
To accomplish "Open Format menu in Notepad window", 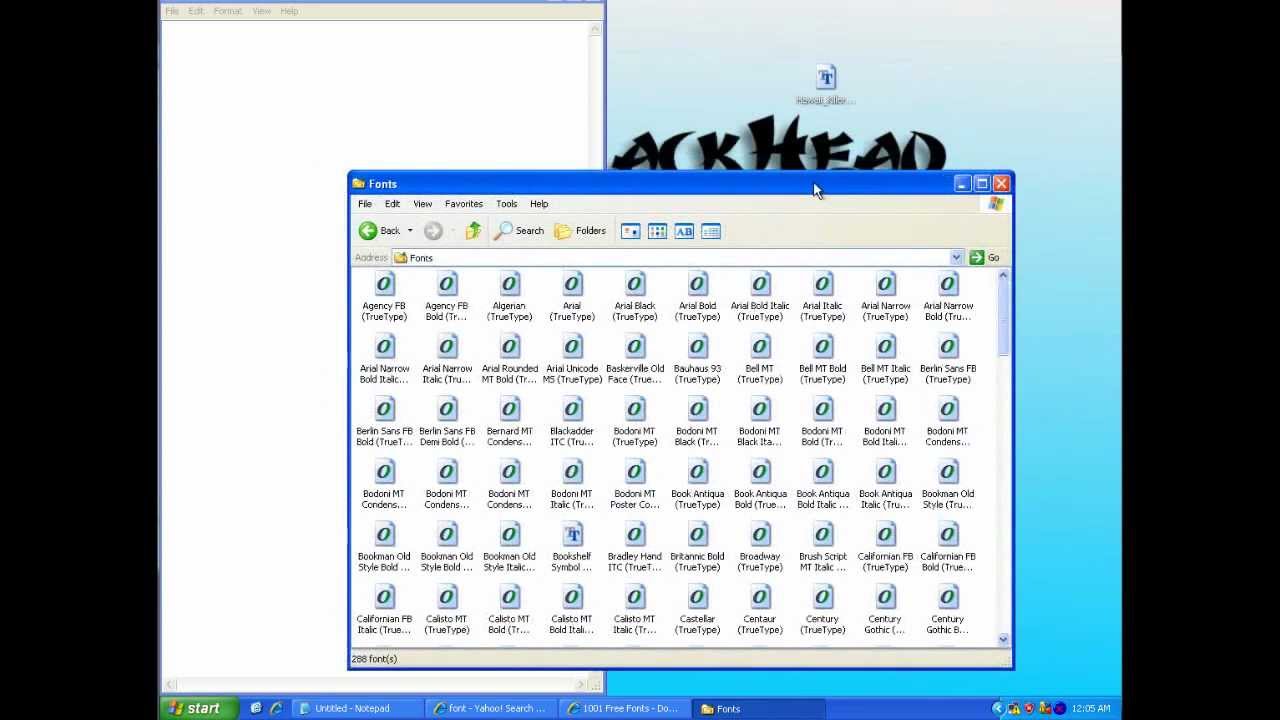I will click(228, 11).
